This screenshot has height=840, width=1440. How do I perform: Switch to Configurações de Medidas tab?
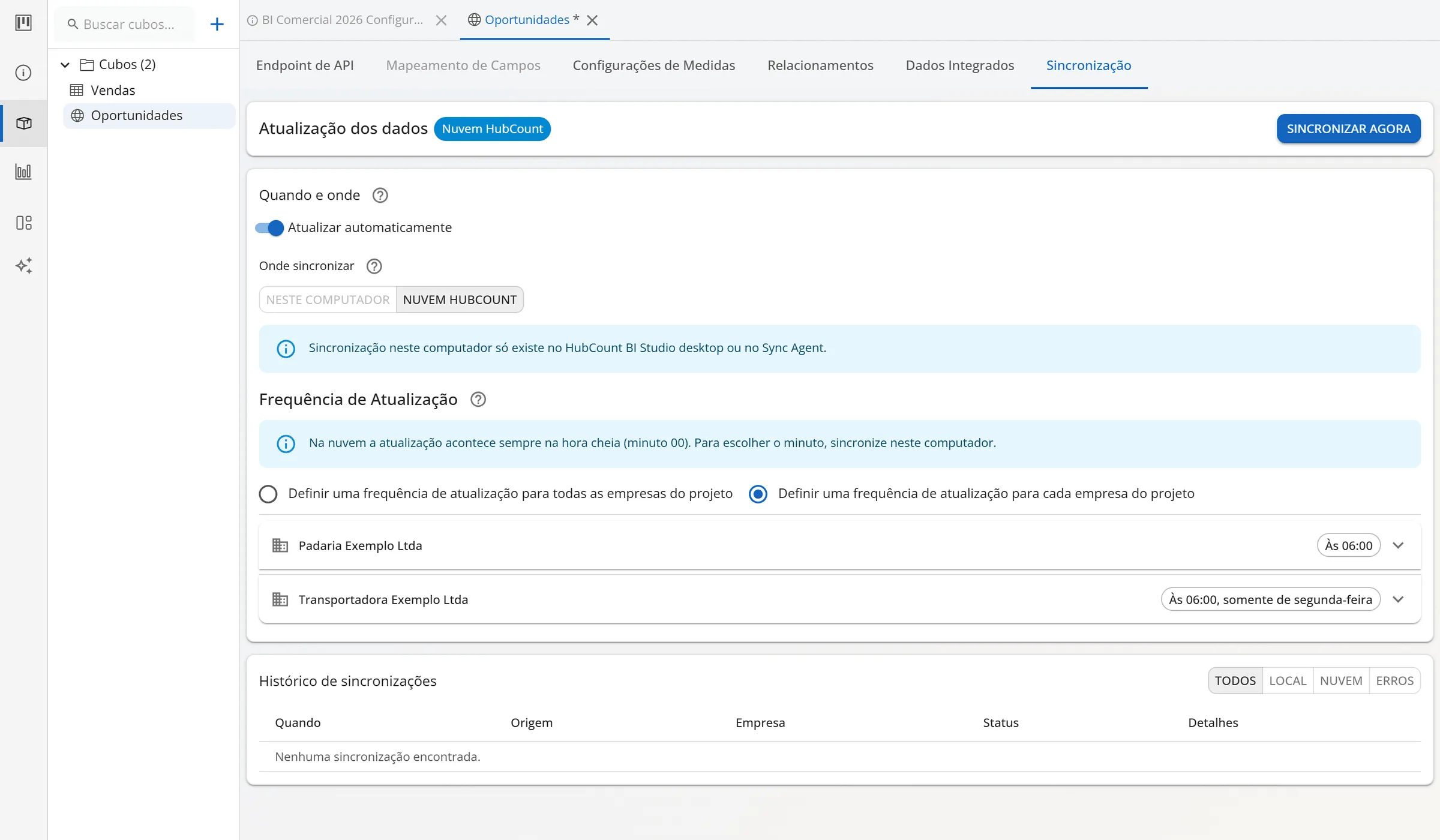pyautogui.click(x=653, y=65)
